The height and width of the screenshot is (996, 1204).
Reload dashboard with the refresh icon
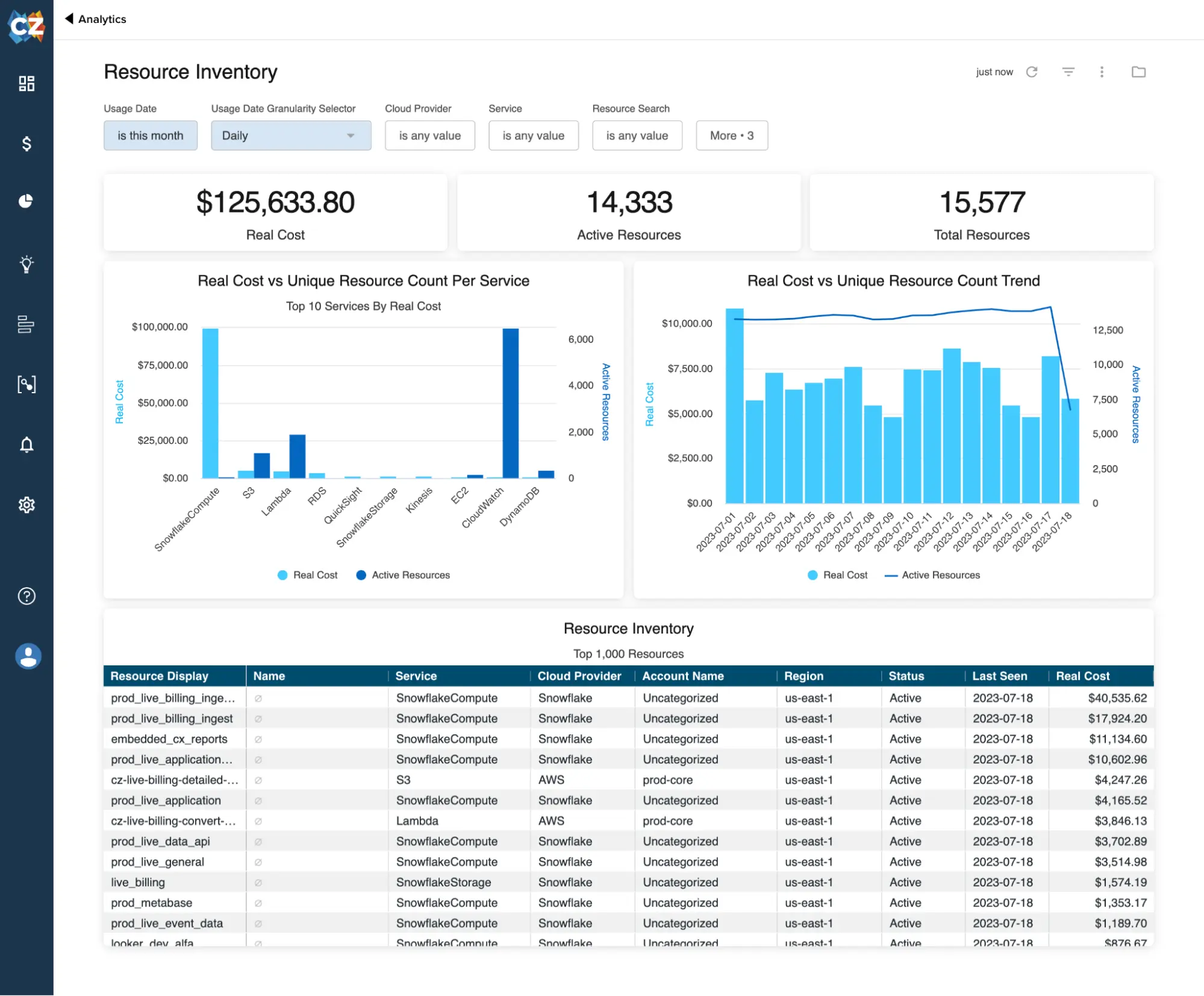point(1032,72)
